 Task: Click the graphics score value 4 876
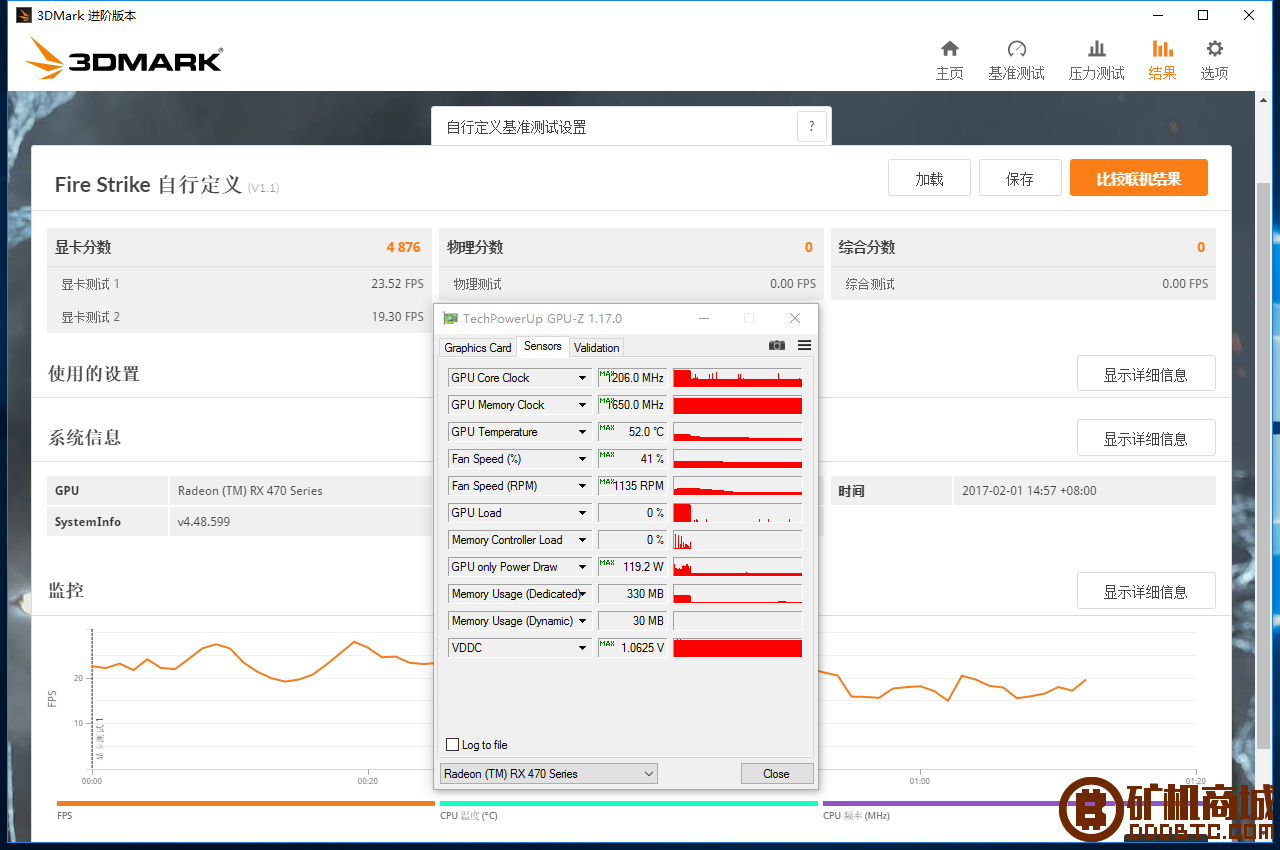tap(404, 247)
